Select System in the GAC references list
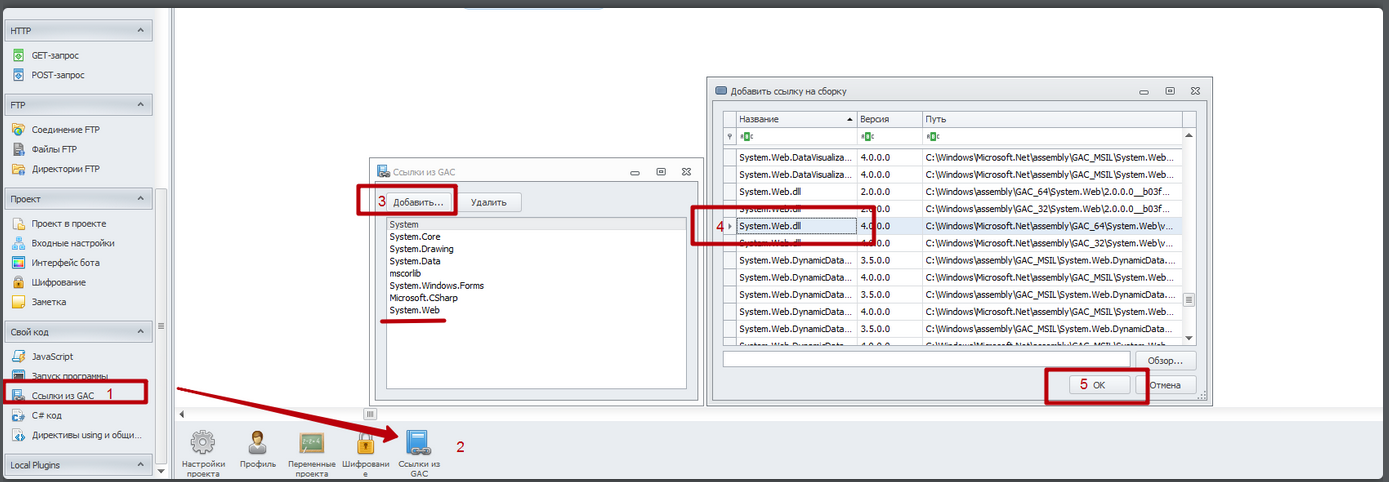The width and height of the screenshot is (1389, 482). 537,225
